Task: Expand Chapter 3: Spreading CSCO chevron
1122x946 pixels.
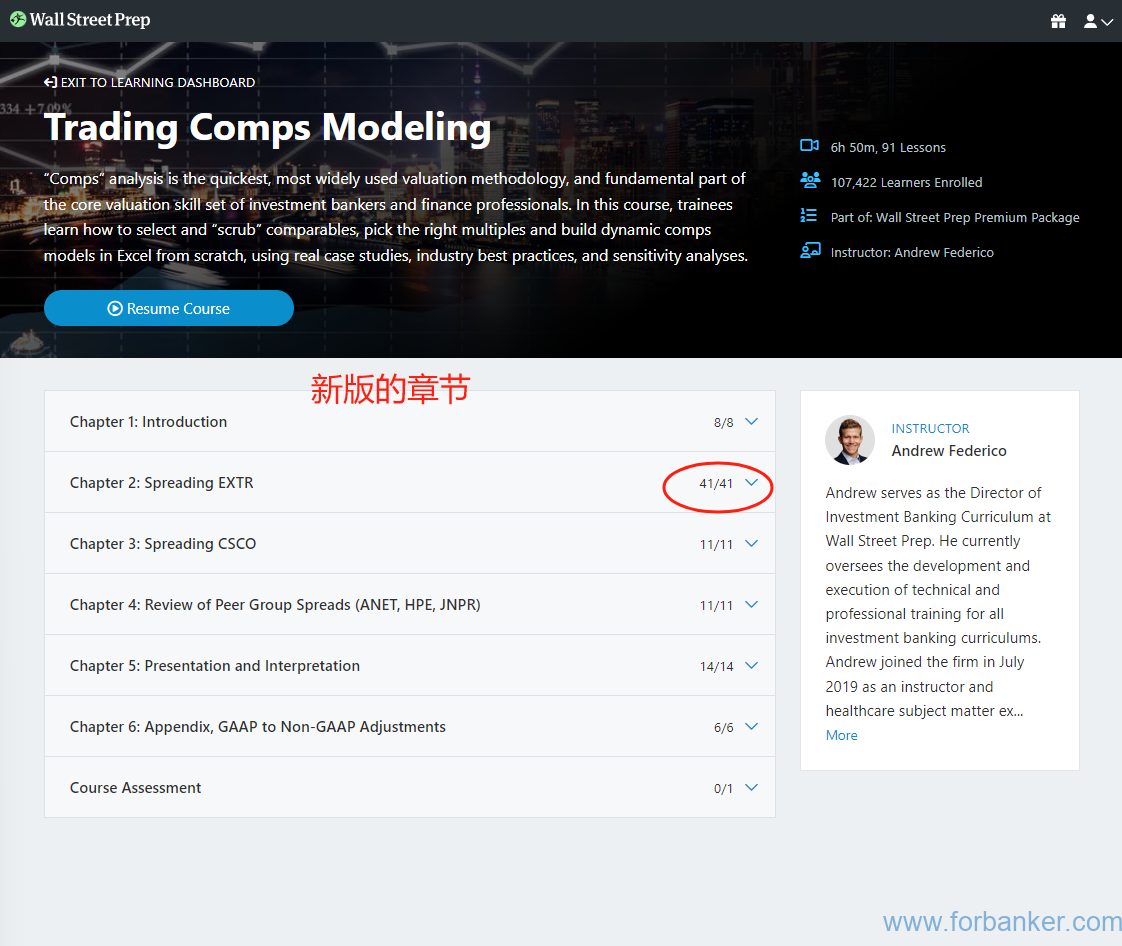Action: click(x=751, y=543)
